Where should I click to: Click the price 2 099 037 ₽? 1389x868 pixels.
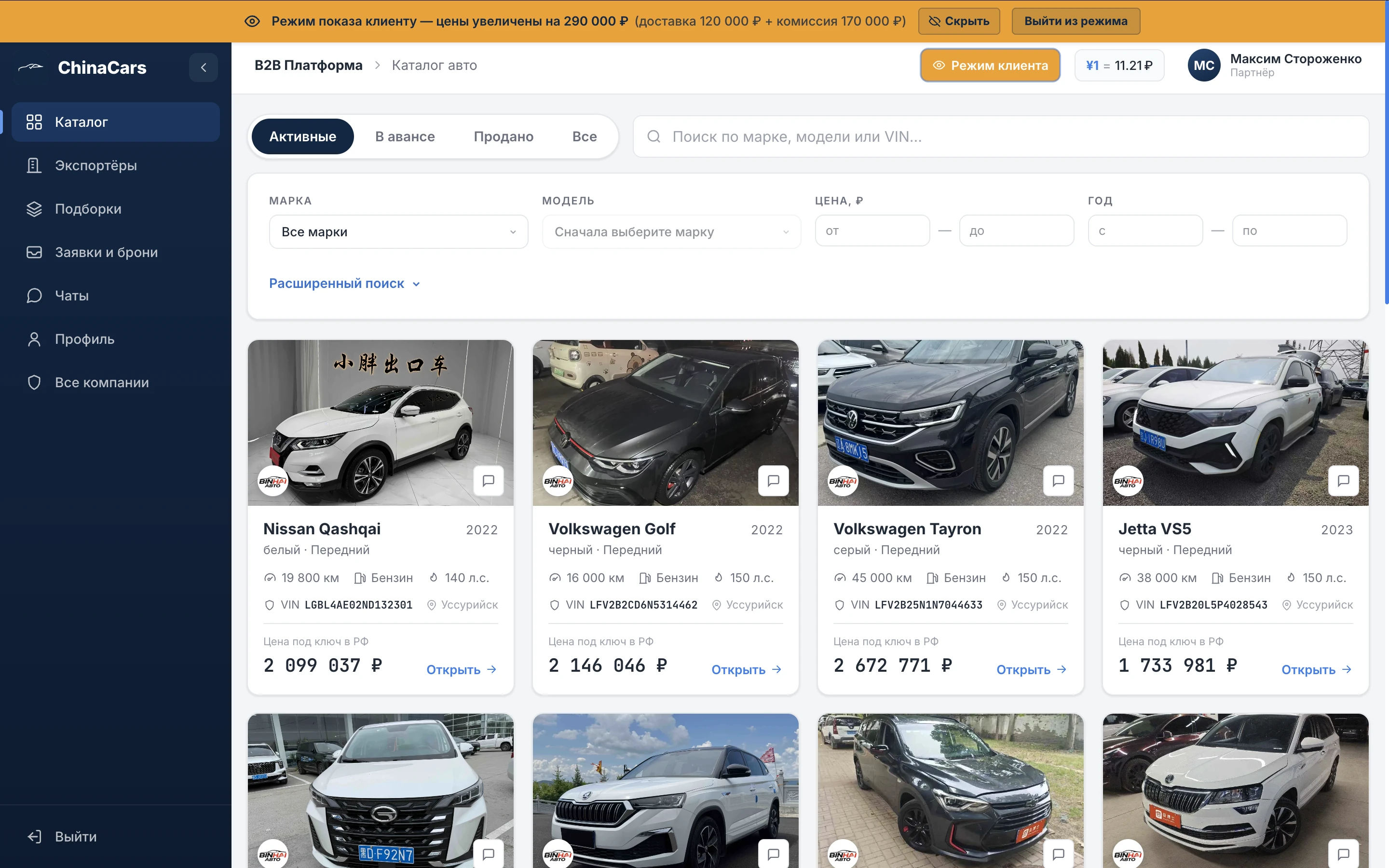(323, 665)
